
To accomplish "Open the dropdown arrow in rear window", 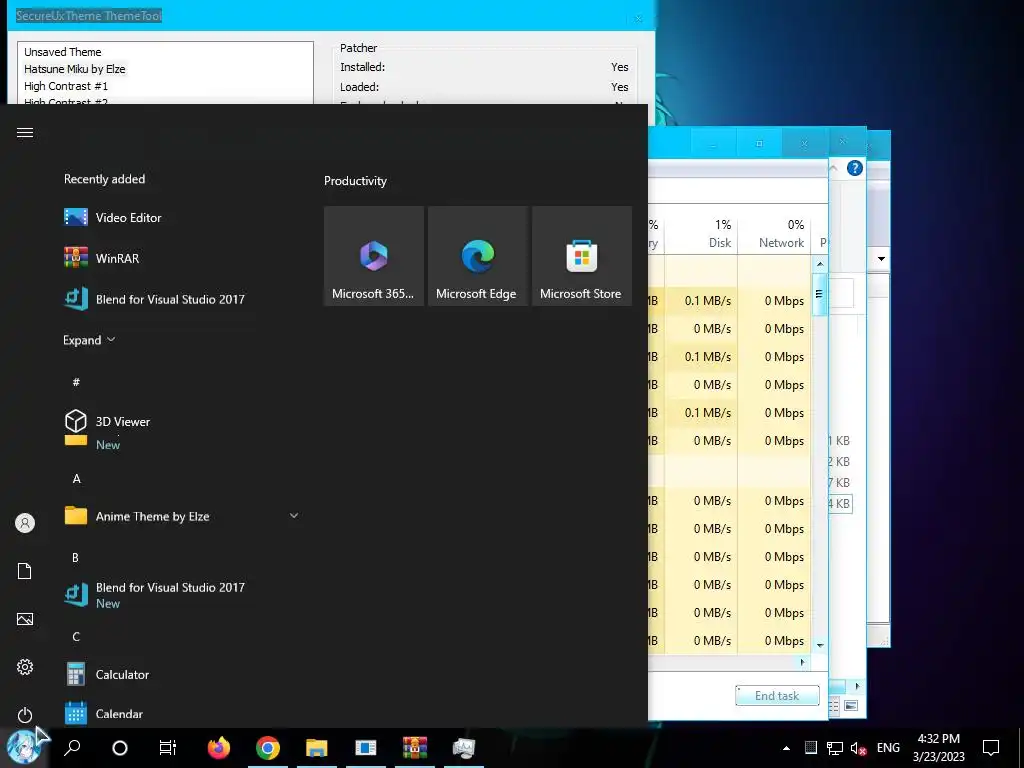I will (x=881, y=259).
